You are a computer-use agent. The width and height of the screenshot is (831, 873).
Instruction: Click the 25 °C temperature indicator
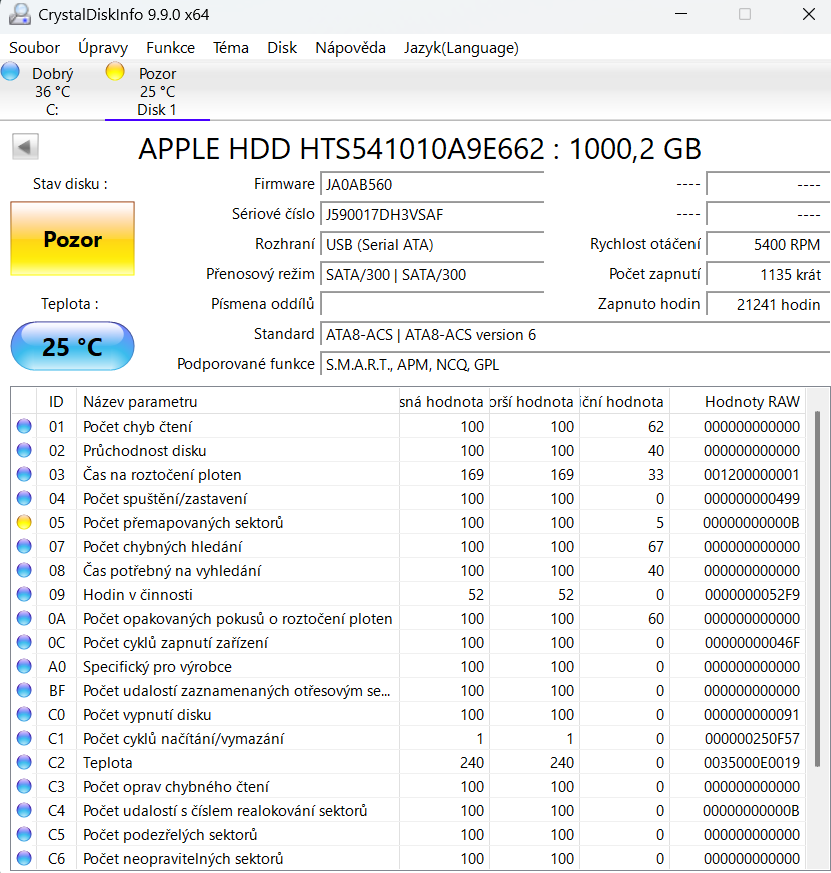tap(72, 346)
